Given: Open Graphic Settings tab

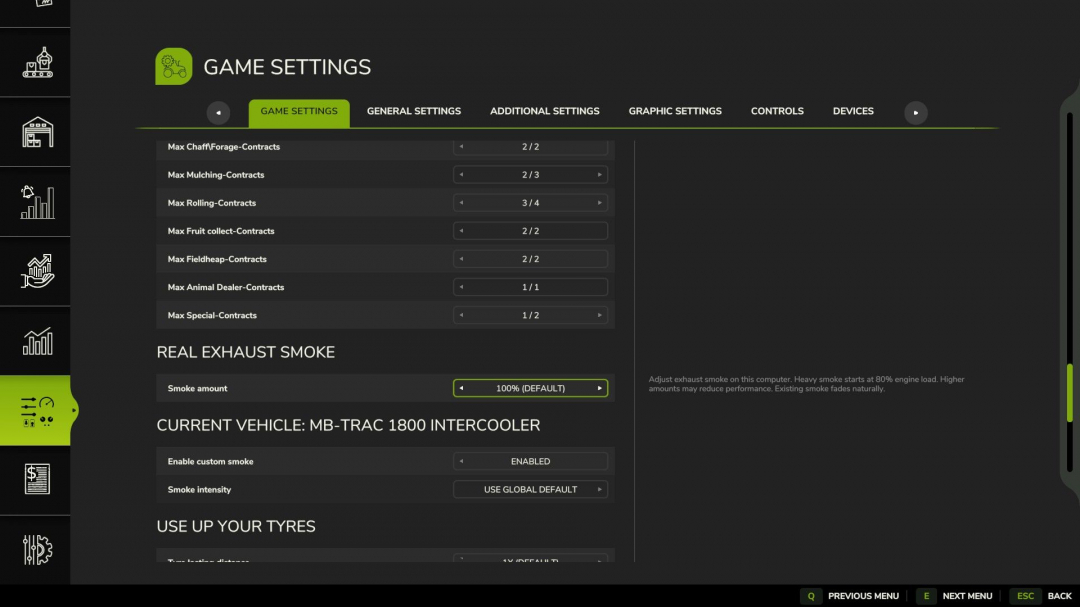Looking at the screenshot, I should (x=675, y=111).
